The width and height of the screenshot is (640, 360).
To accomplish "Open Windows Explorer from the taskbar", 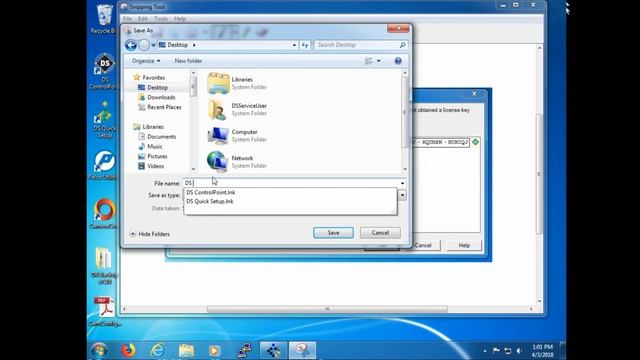I will (186, 350).
